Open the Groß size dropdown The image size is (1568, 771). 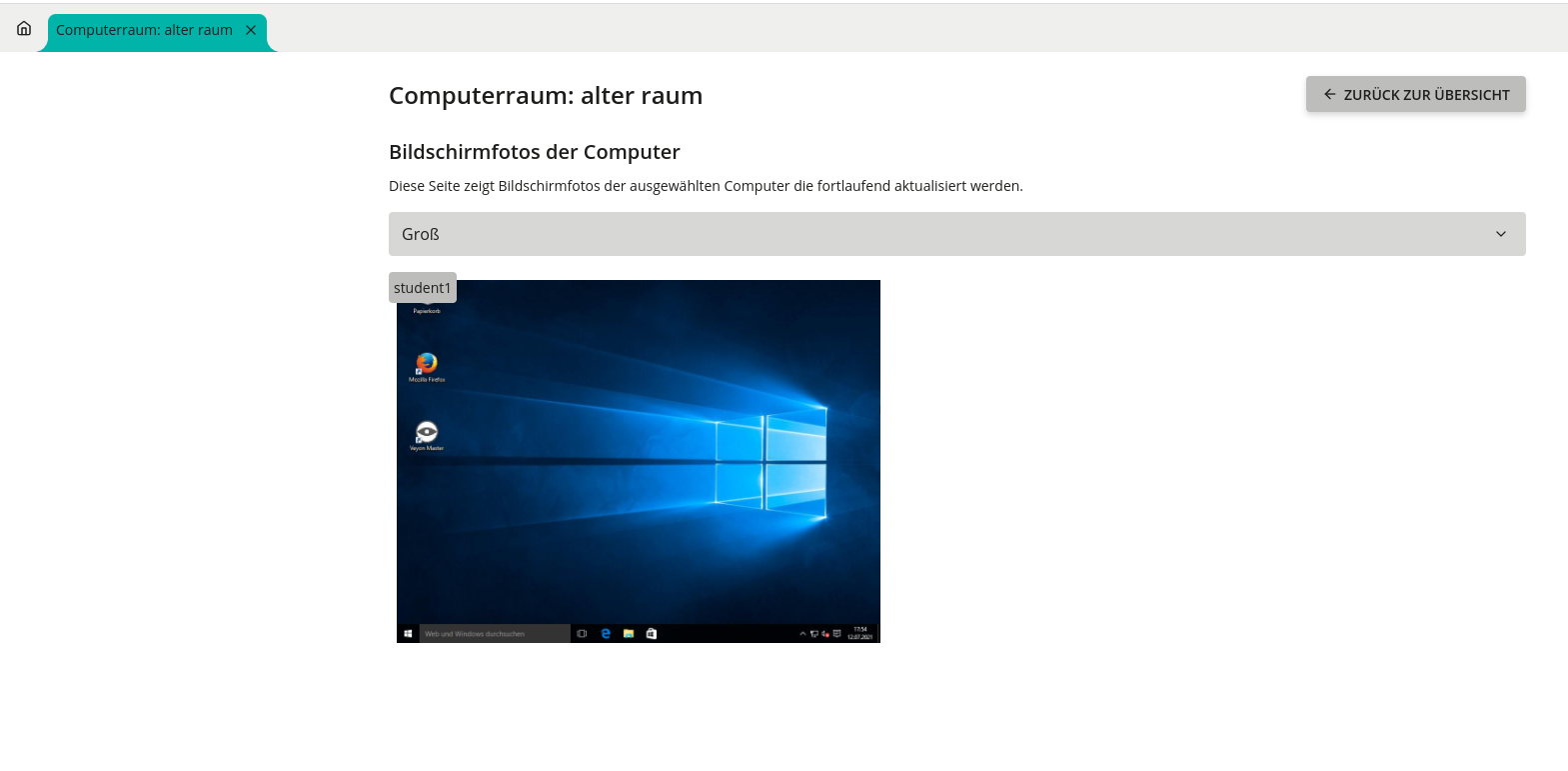click(x=955, y=234)
